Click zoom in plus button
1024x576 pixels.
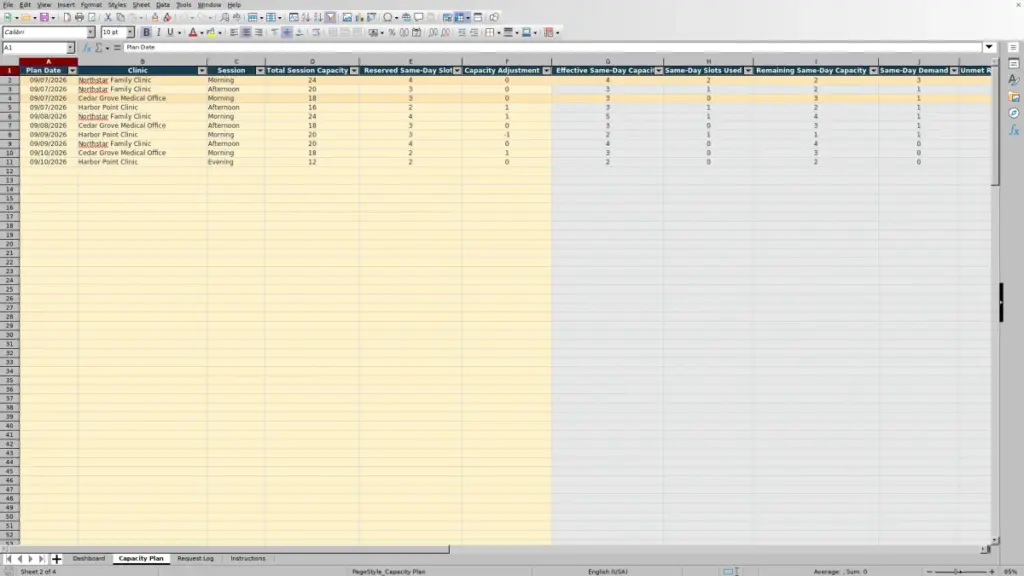click(992, 571)
